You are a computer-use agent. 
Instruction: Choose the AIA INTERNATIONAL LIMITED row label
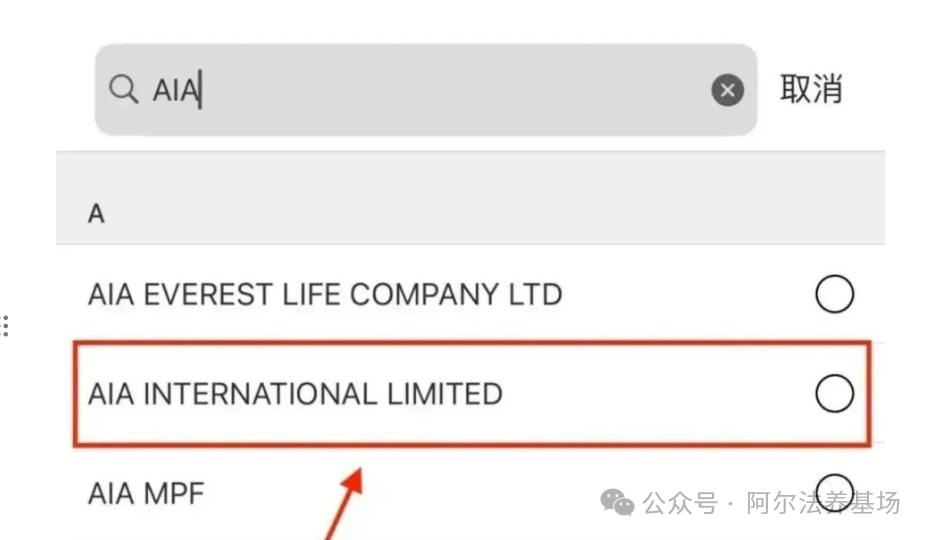[x=295, y=394]
